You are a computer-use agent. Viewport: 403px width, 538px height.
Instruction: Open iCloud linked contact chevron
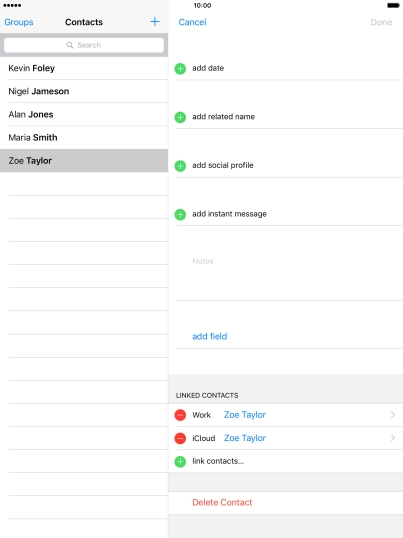tap(393, 438)
